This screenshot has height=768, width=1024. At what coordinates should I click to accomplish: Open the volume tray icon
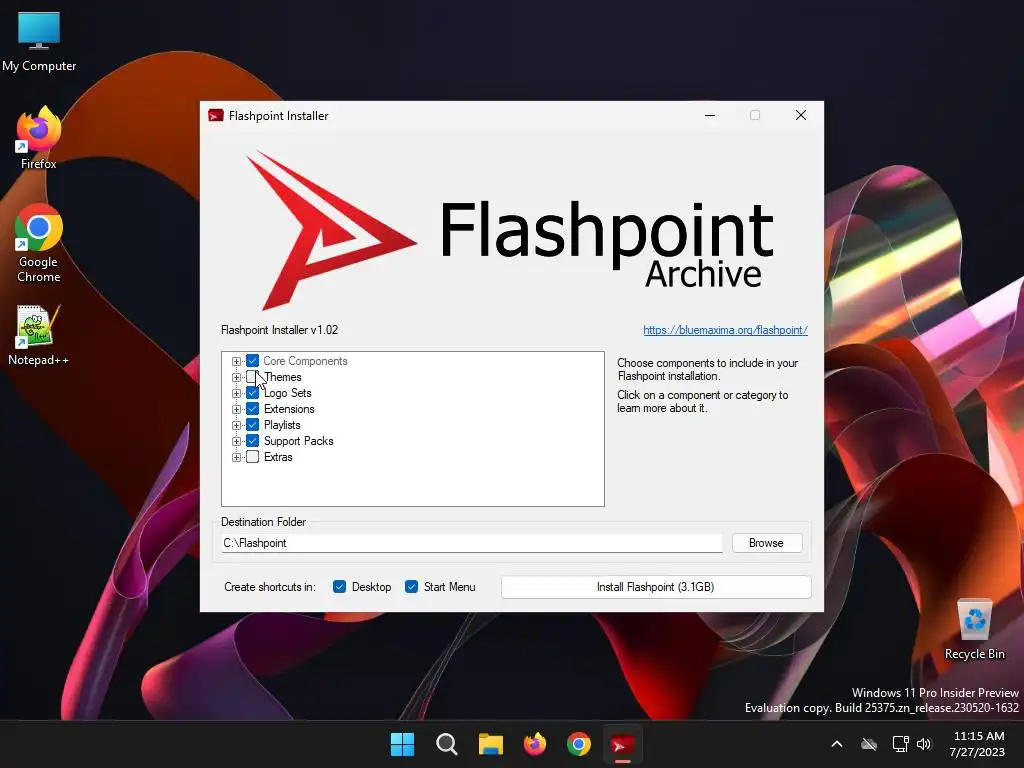[923, 744]
